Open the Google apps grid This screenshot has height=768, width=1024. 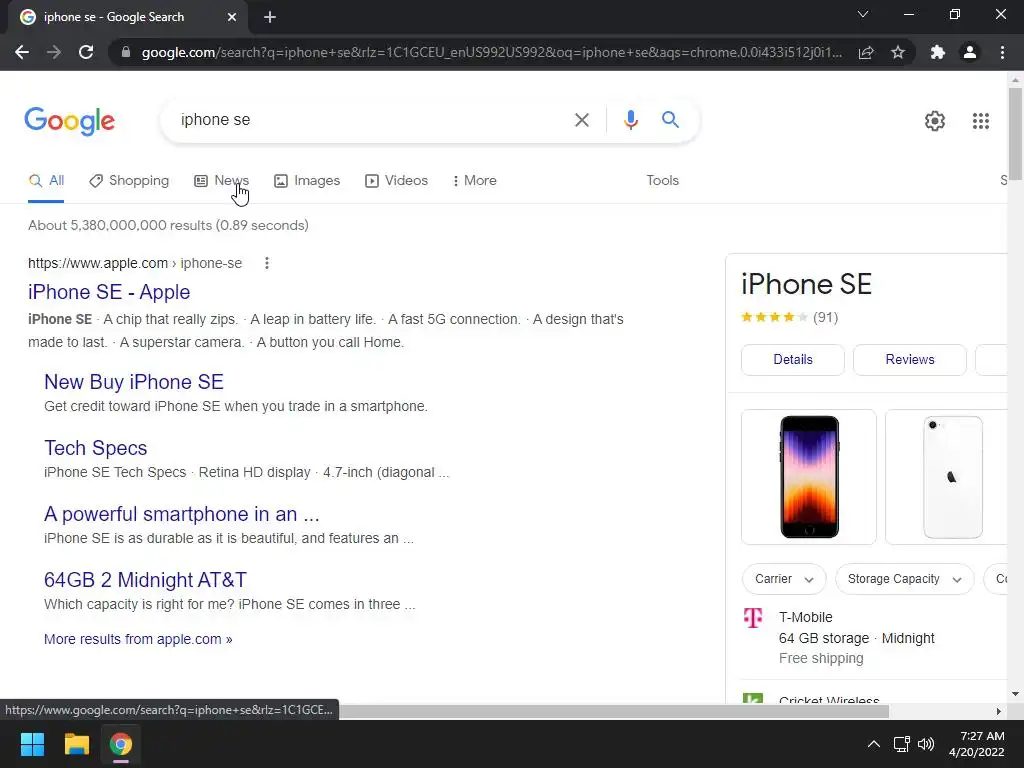click(980, 121)
